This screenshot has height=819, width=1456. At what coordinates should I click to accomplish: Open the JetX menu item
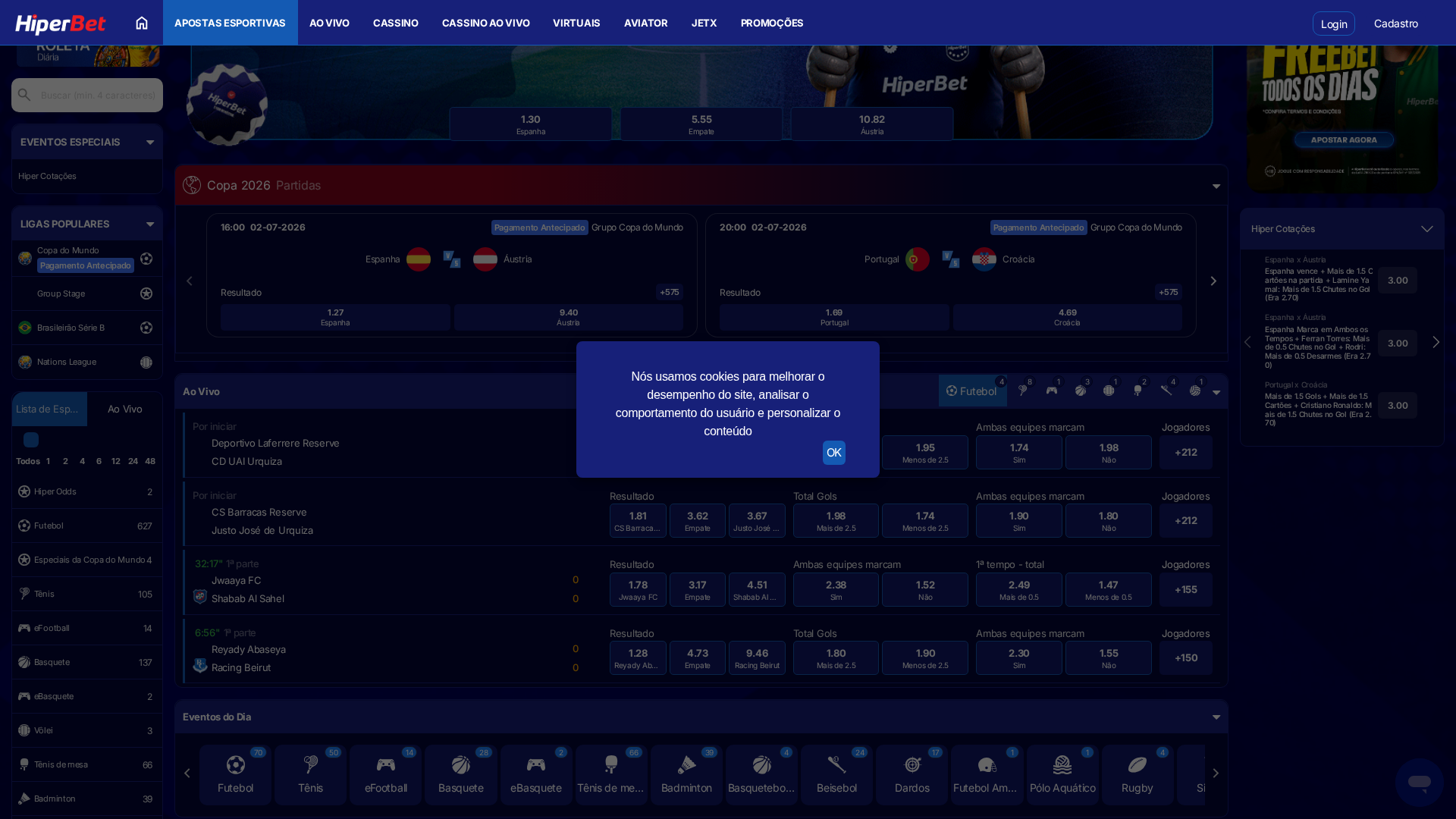tap(704, 23)
